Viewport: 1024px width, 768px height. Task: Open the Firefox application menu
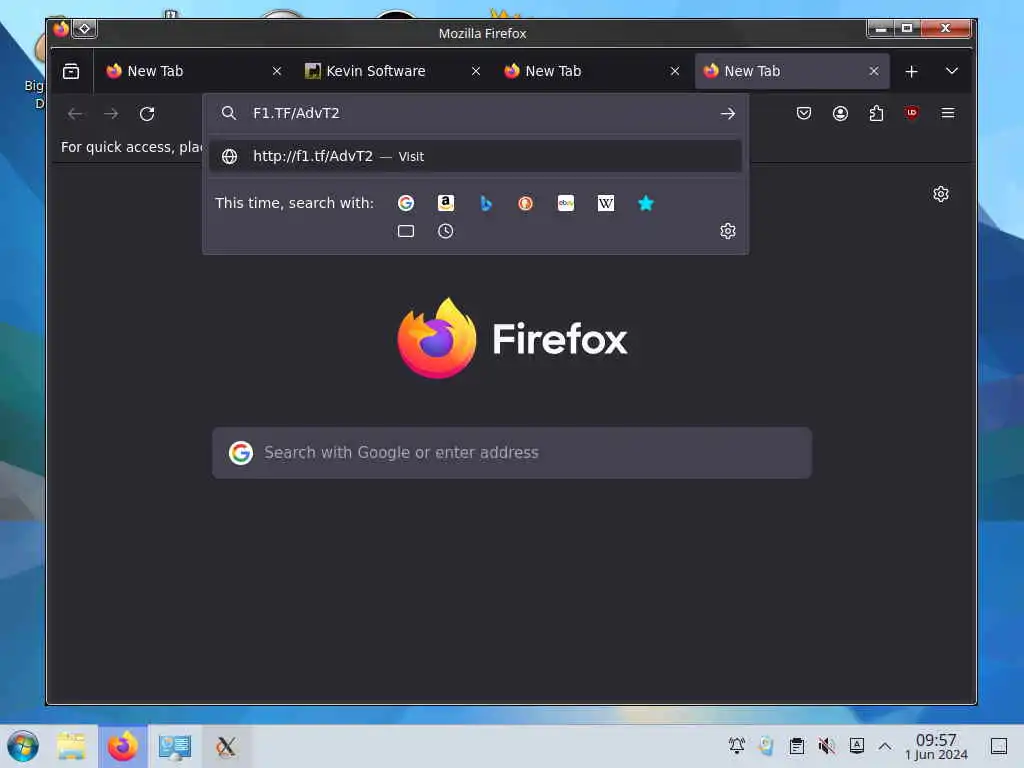pyautogui.click(x=948, y=114)
